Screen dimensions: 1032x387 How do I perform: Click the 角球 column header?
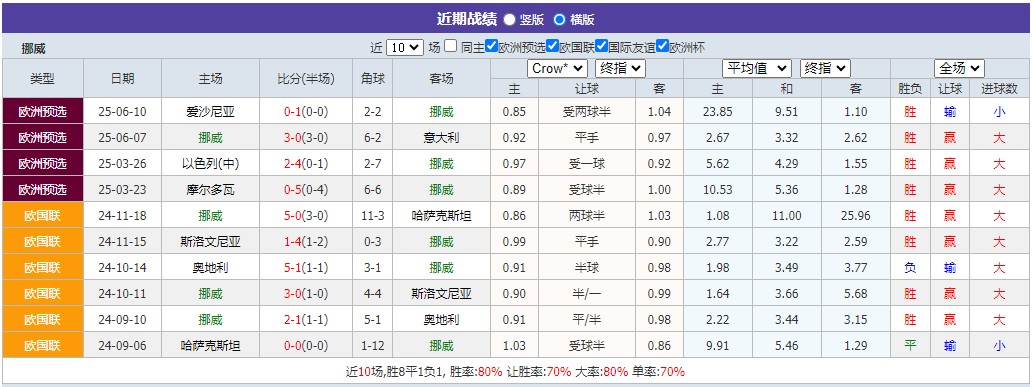tap(373, 78)
